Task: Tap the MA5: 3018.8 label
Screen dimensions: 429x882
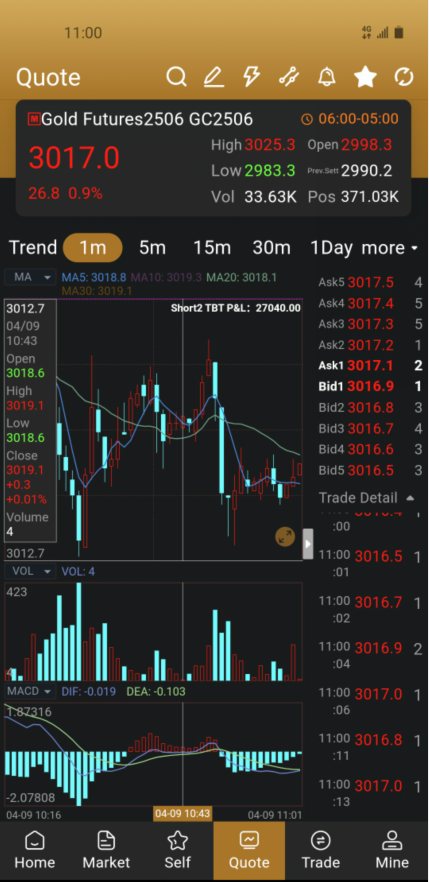Action: [94, 277]
